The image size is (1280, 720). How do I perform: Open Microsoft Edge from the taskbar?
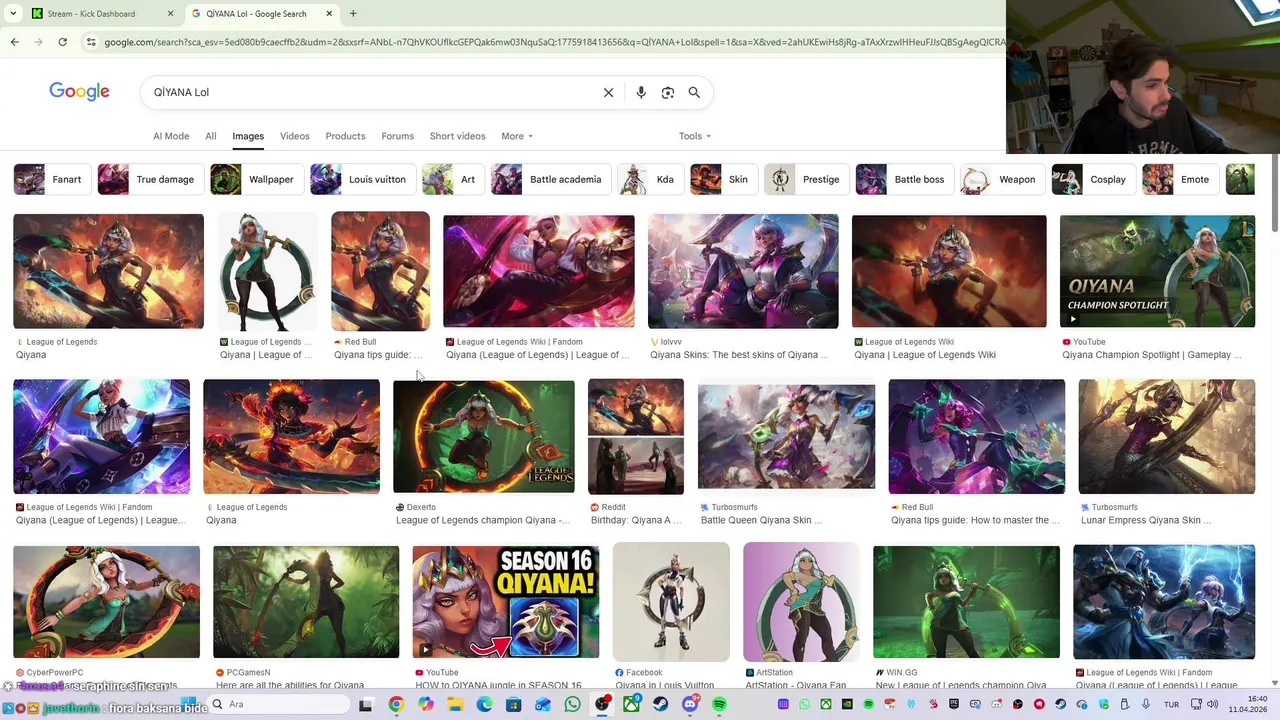pos(484,704)
